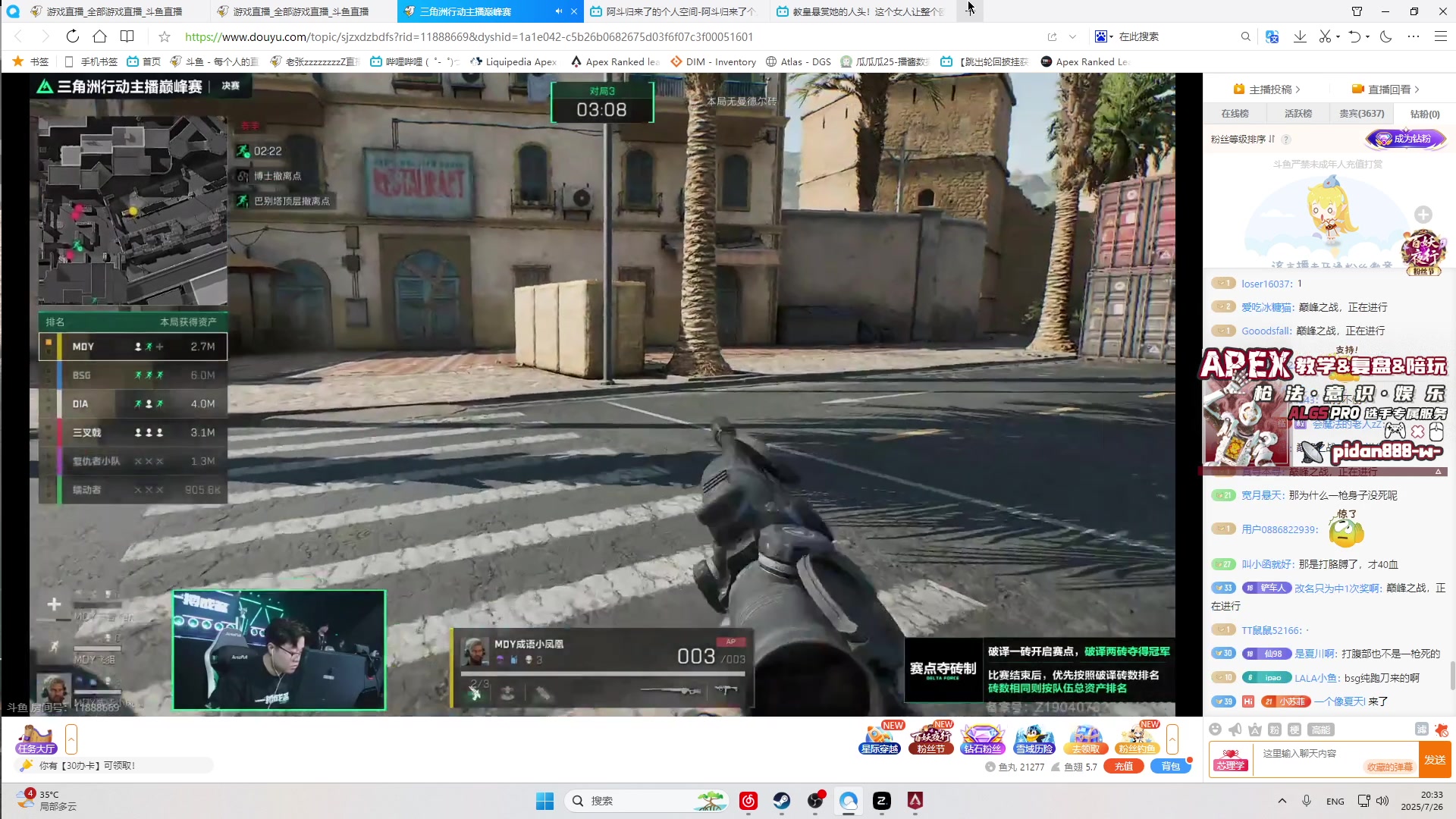
Task: Click the scissors screenshot tool
Action: point(1325,36)
